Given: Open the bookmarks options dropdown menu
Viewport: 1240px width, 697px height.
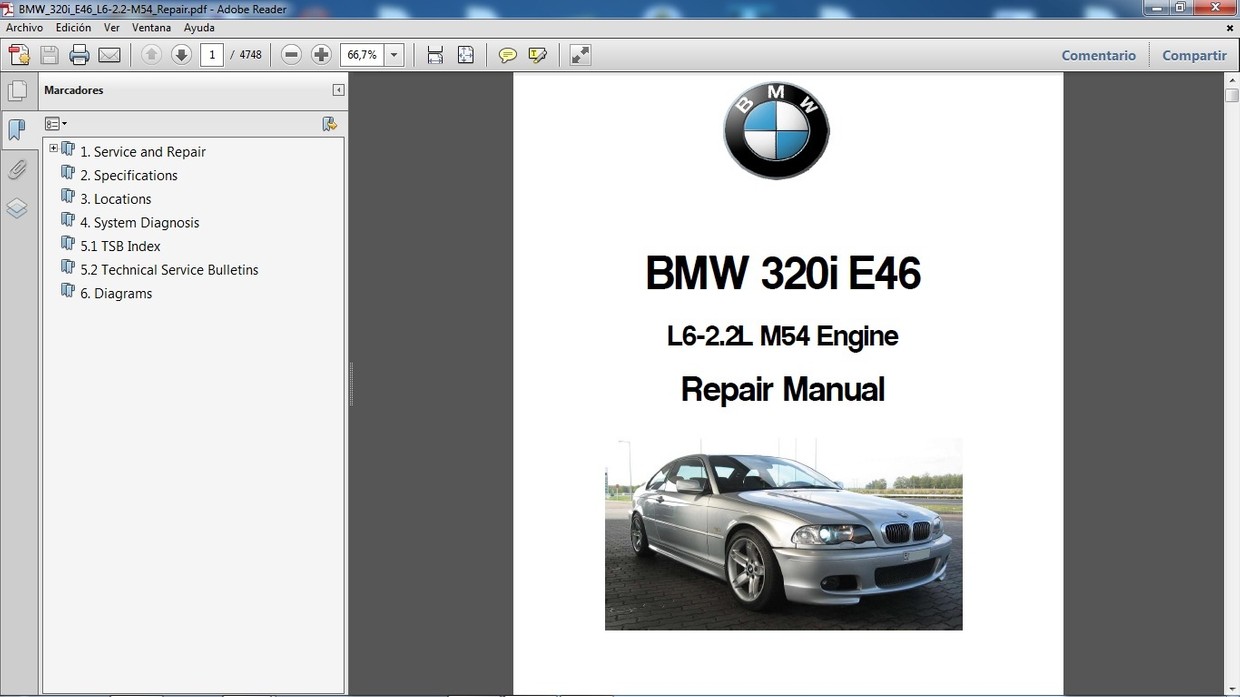Looking at the screenshot, I should click(56, 124).
